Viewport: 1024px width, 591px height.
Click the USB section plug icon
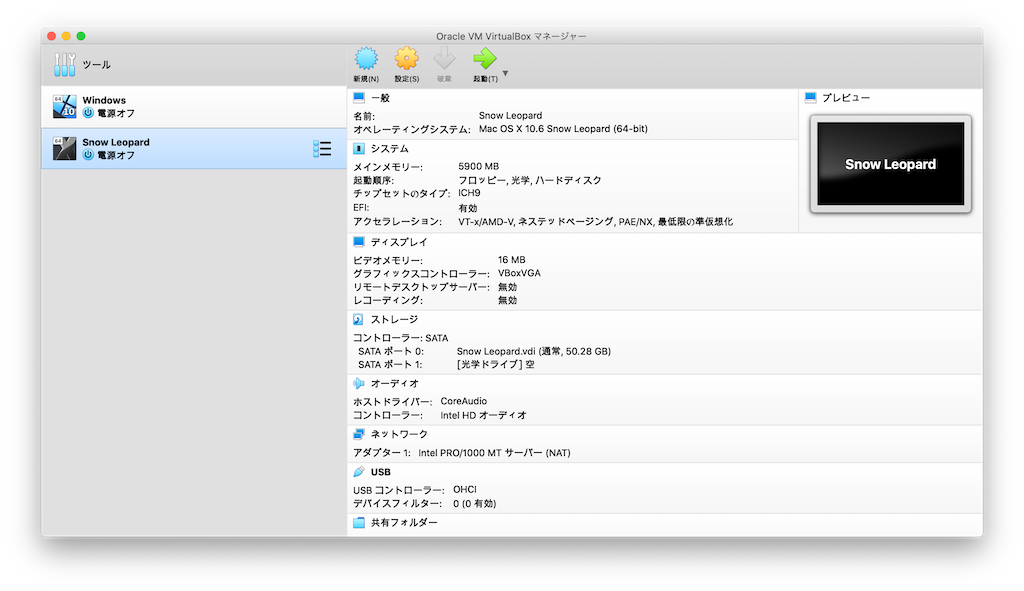click(359, 471)
